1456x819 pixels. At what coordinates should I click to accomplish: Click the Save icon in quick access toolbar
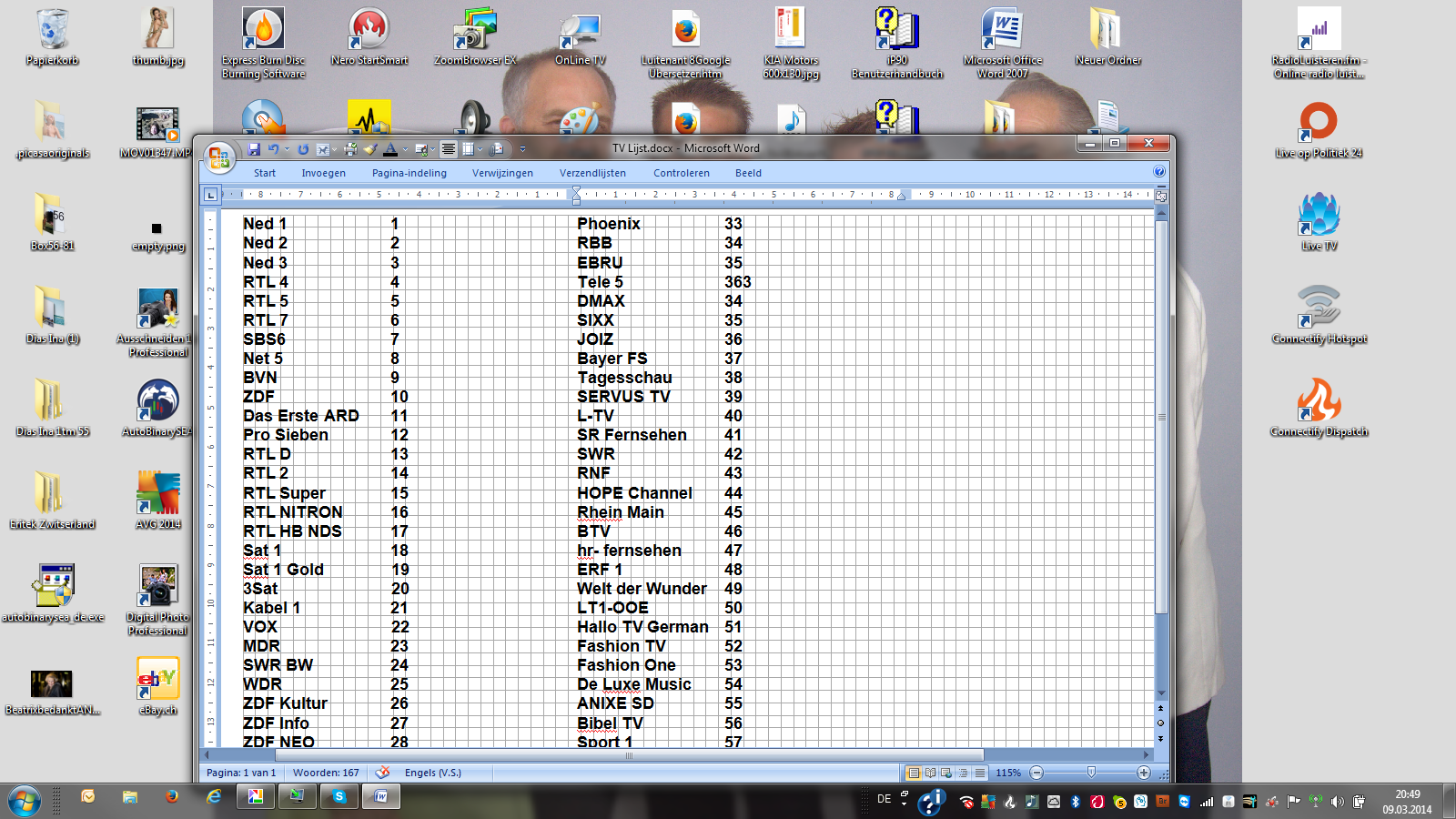coord(254,149)
